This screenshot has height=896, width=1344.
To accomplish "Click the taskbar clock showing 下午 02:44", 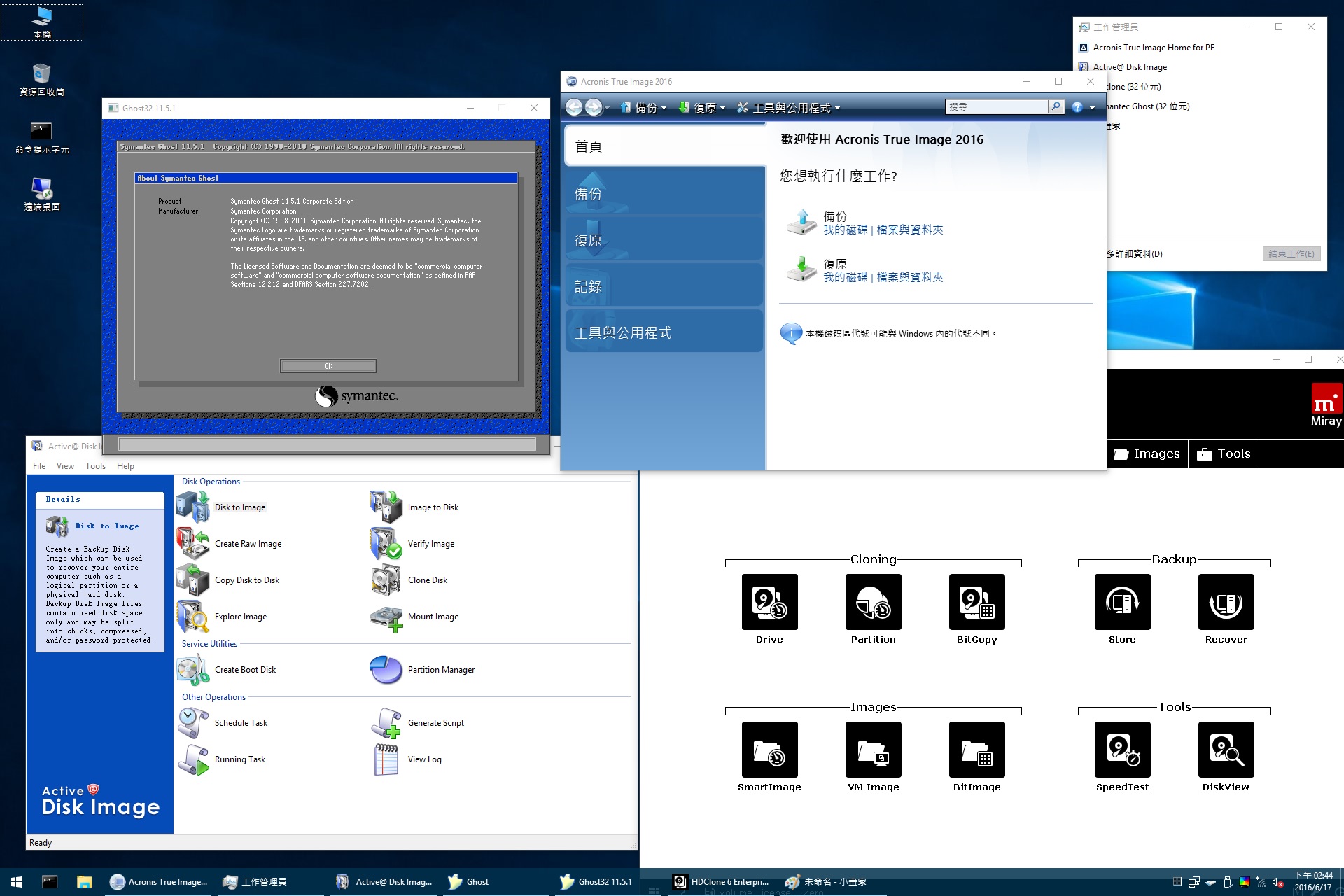I will coord(1313,882).
